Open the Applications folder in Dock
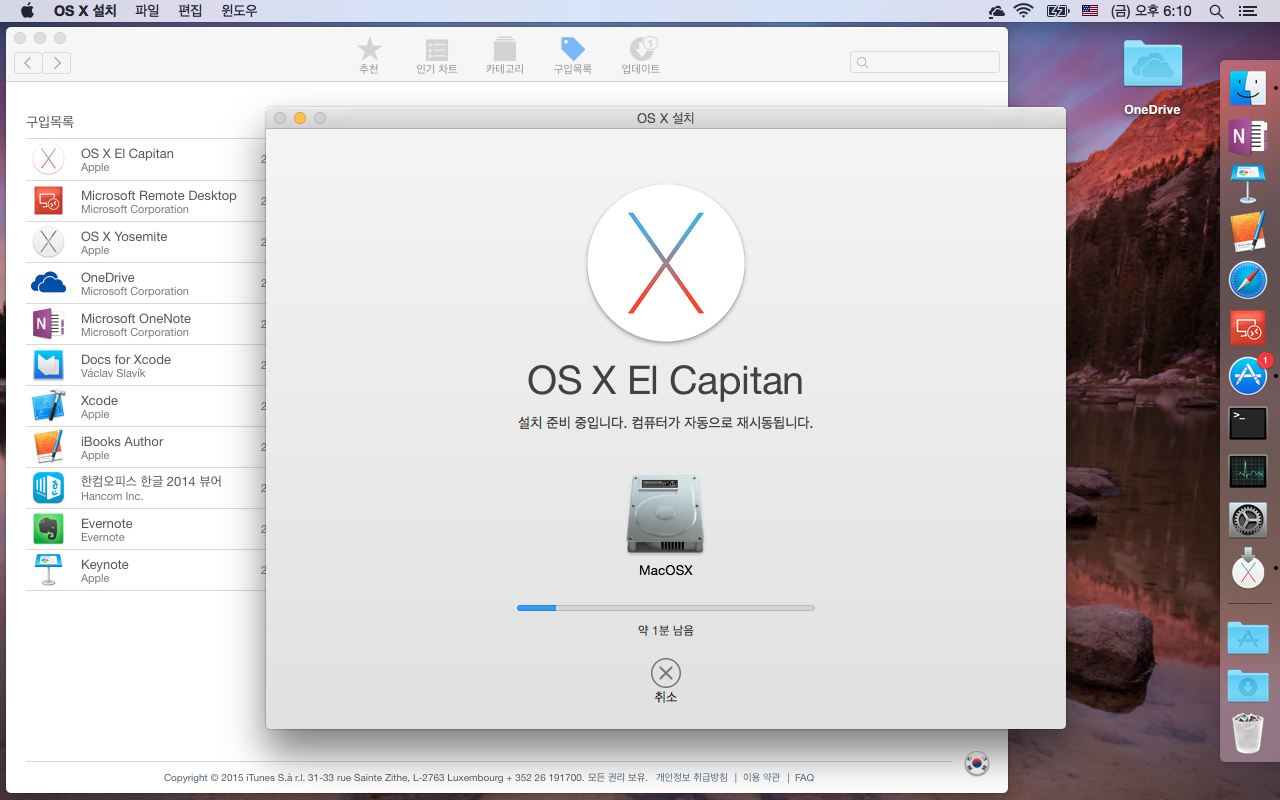This screenshot has width=1280, height=800. (1248, 637)
